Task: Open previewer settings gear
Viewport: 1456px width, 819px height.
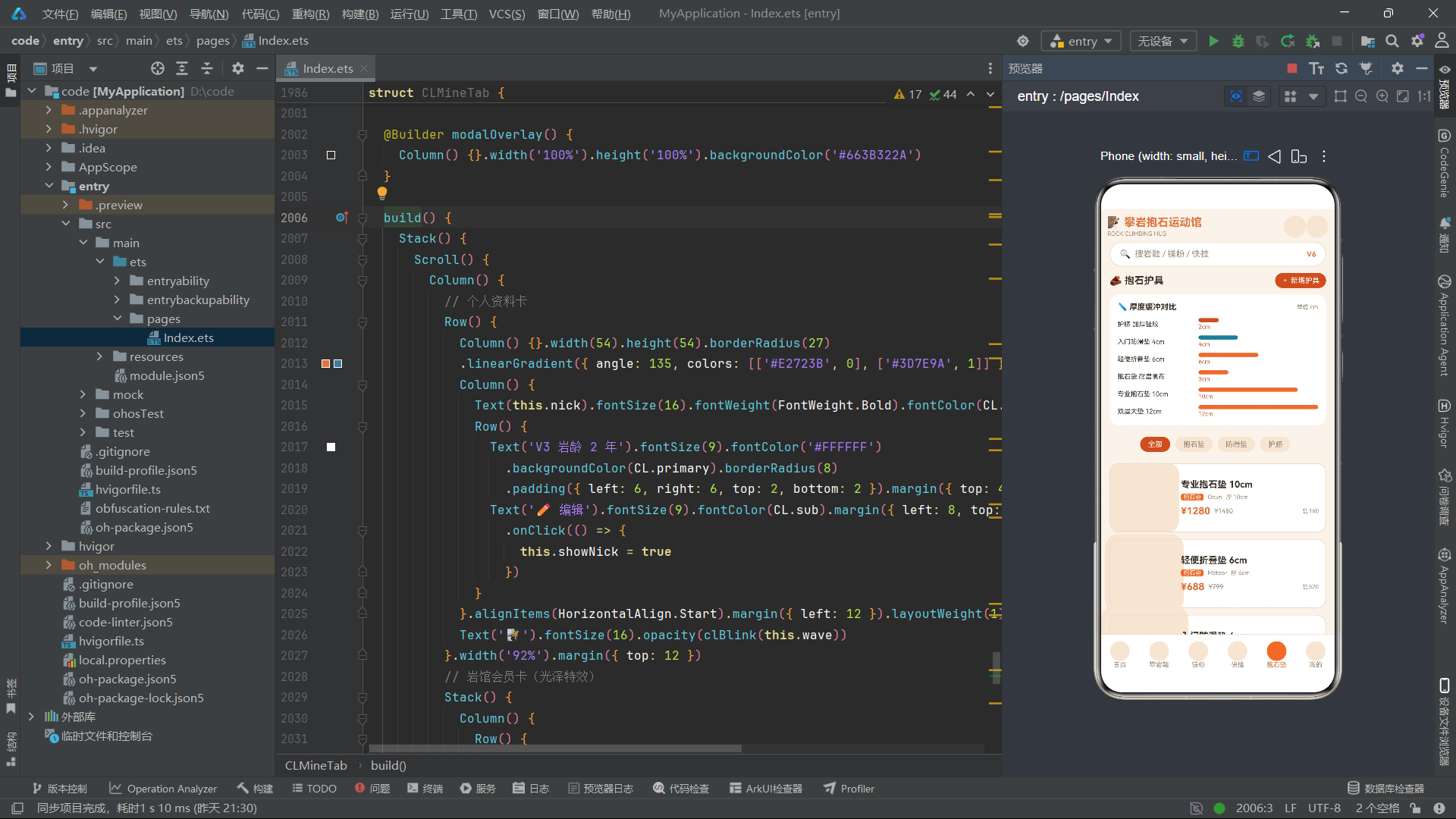Action: pyautogui.click(x=1398, y=68)
